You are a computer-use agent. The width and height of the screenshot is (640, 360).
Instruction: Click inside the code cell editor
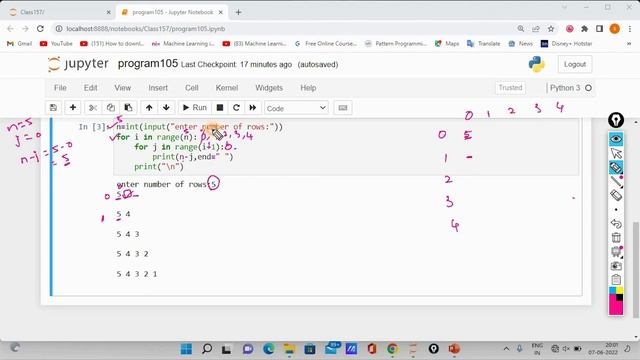pyautogui.click(x=345, y=147)
